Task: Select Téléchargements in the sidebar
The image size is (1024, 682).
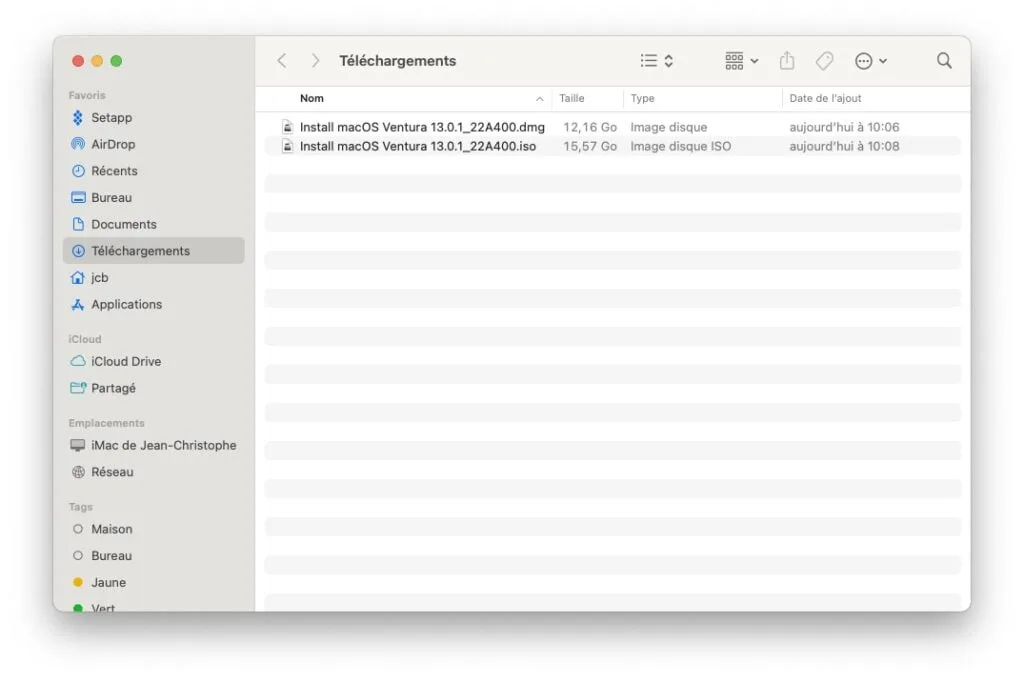Action: coord(153,251)
